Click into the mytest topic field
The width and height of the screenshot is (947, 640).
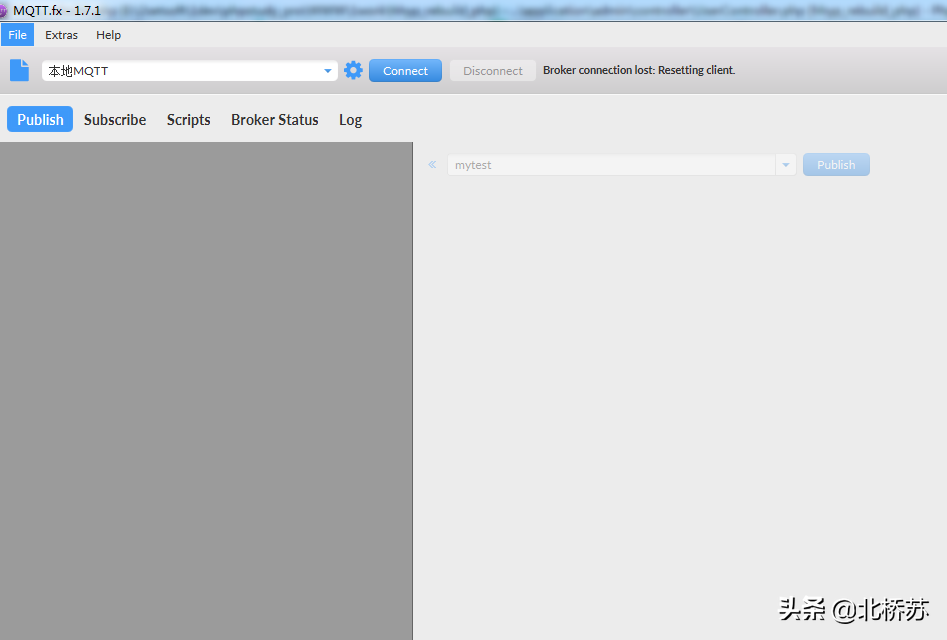point(611,165)
